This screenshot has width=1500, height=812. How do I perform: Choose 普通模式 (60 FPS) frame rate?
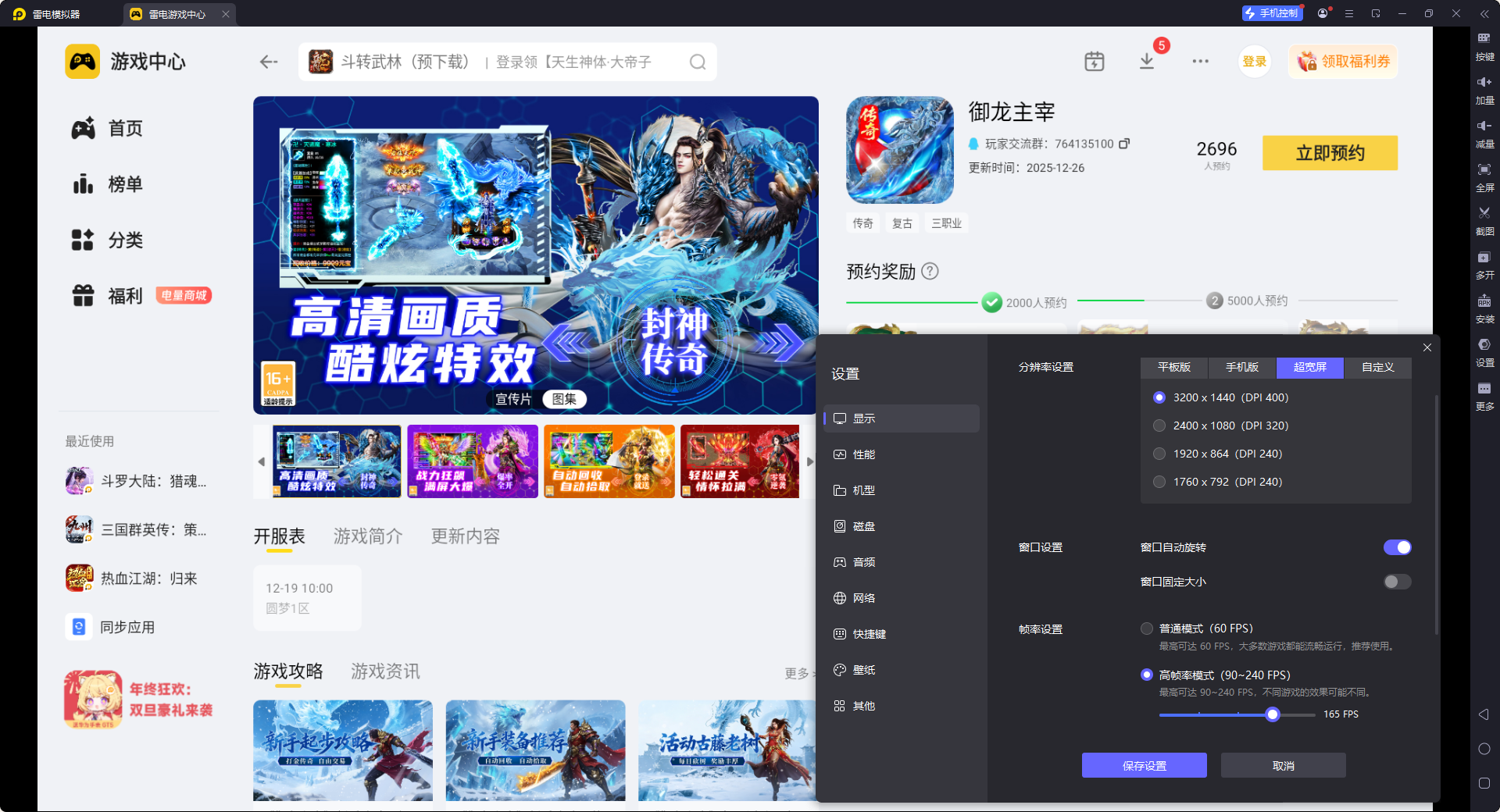click(x=1147, y=629)
